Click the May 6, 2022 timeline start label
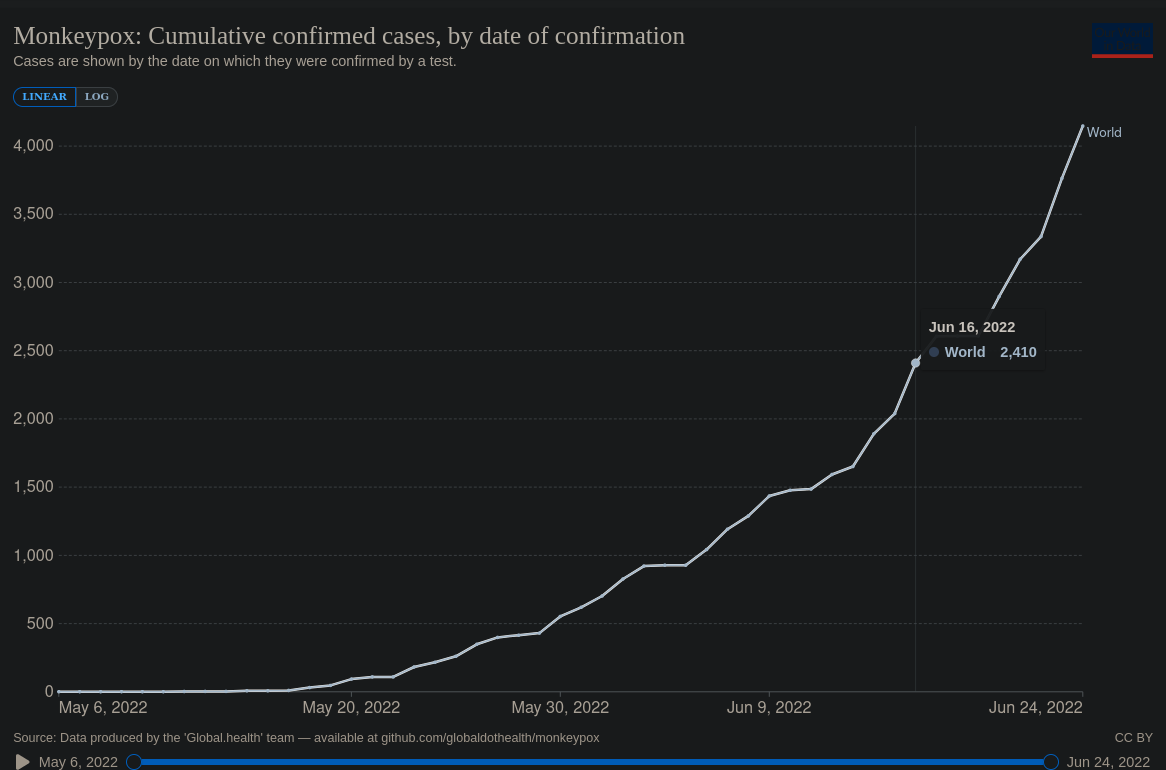Viewport: 1166px width, 770px height. (x=78, y=762)
